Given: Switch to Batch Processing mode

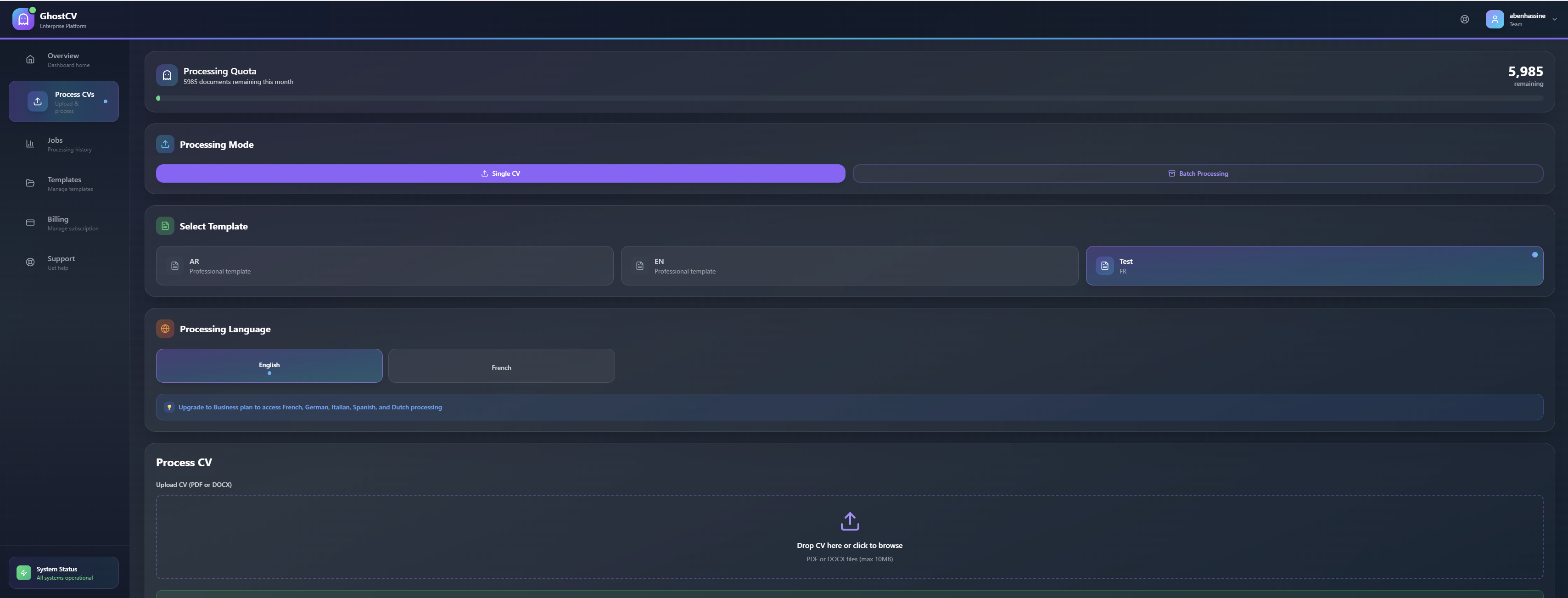Looking at the screenshot, I should tap(1197, 173).
